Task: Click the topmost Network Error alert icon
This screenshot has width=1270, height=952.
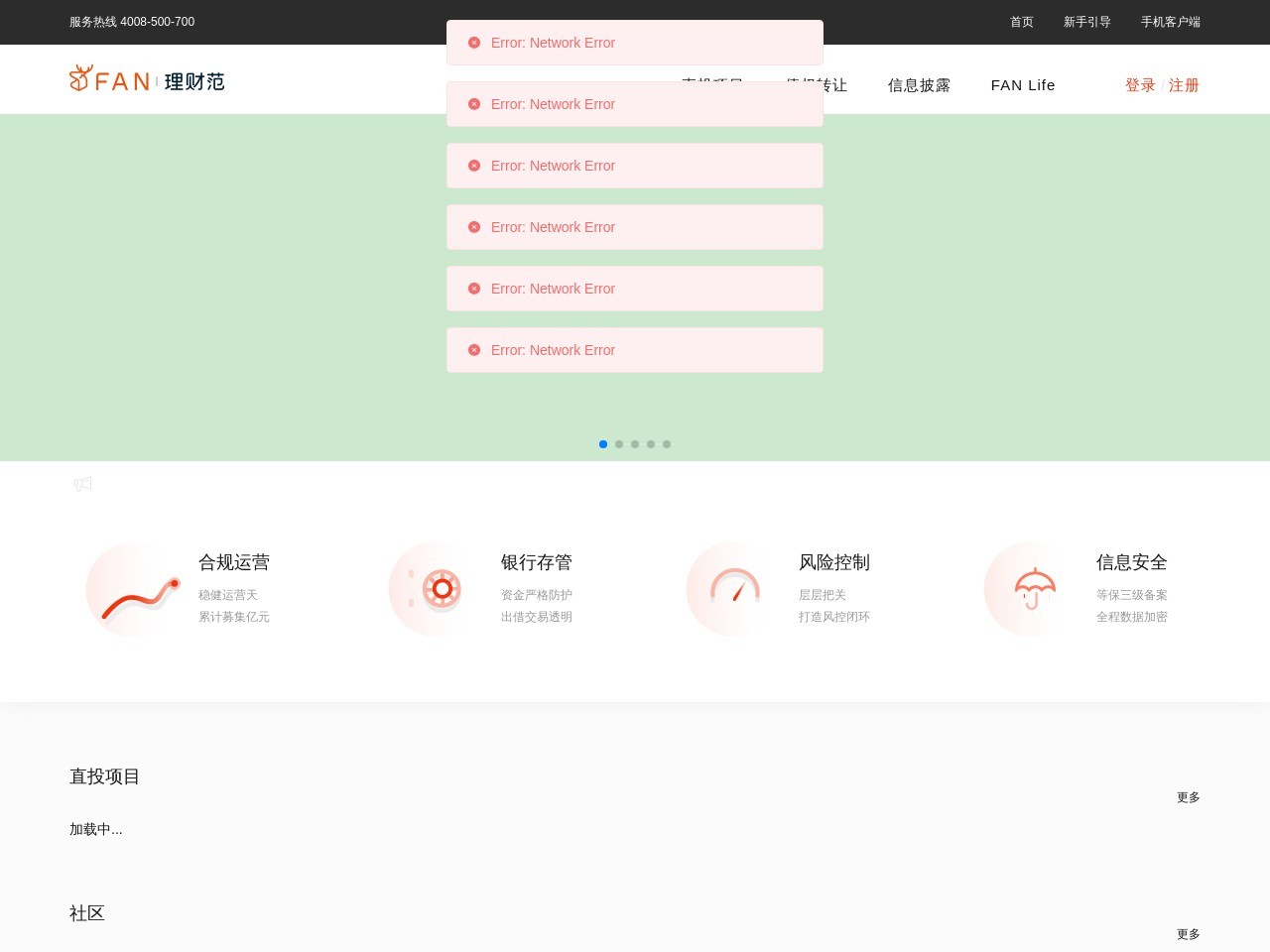Action: pos(474,43)
